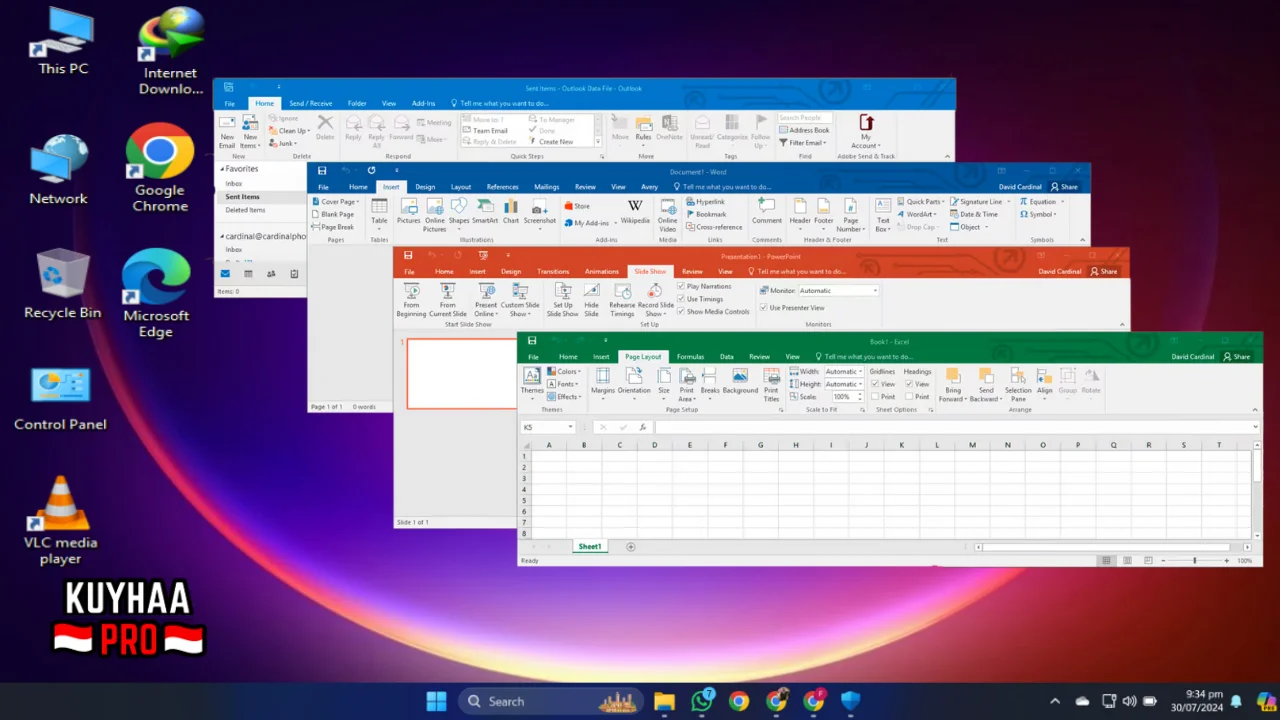Open the Selection Pane in Excel

1018,385
